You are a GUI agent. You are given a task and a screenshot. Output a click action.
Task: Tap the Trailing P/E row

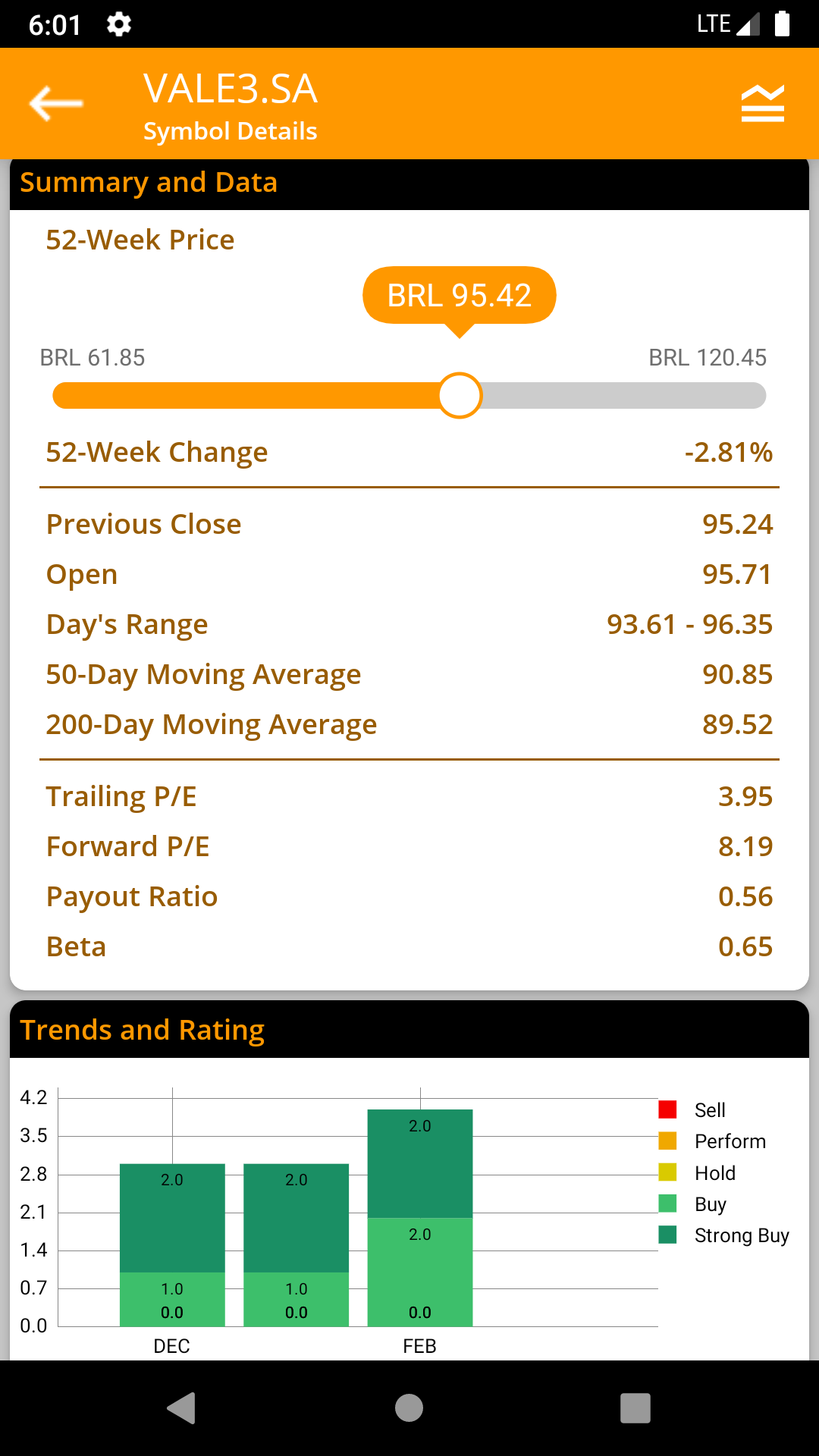tap(409, 797)
